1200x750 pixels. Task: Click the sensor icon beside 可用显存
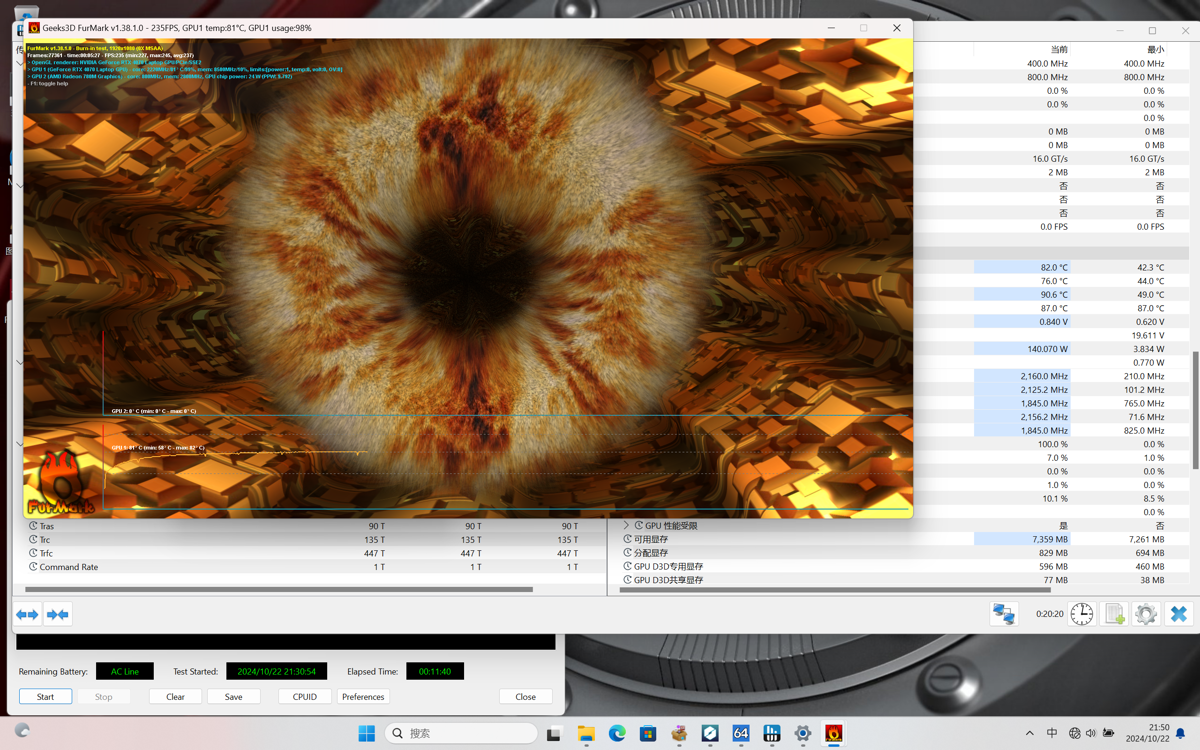coord(627,539)
